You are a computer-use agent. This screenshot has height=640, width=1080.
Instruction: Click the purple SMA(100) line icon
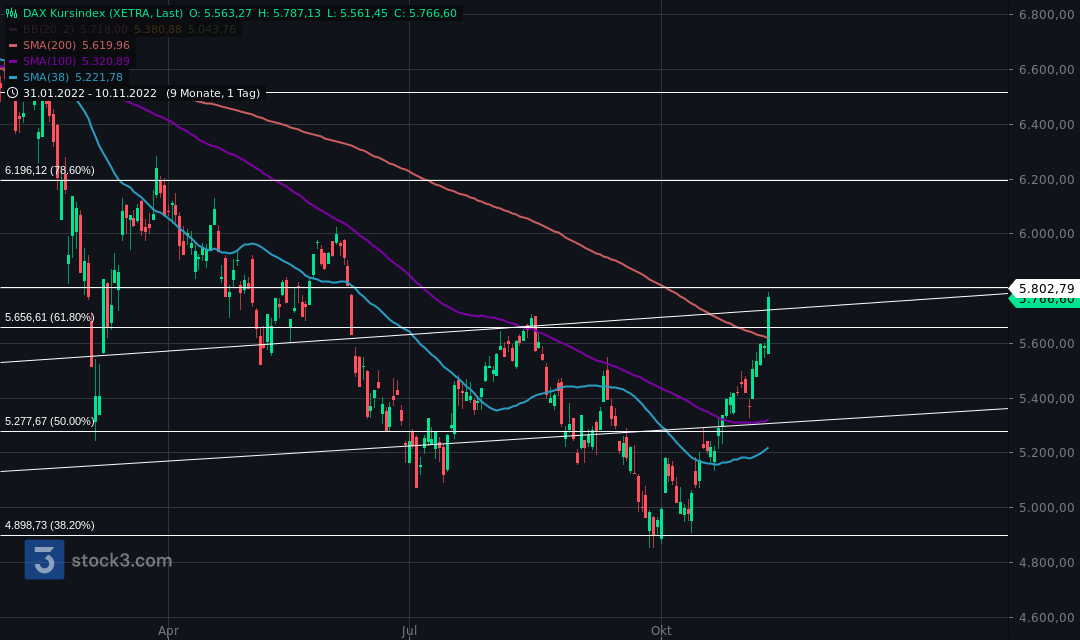(13, 60)
